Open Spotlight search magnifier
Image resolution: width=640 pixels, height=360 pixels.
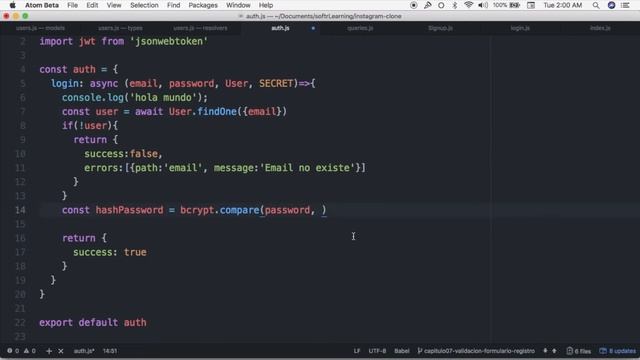coord(596,5)
